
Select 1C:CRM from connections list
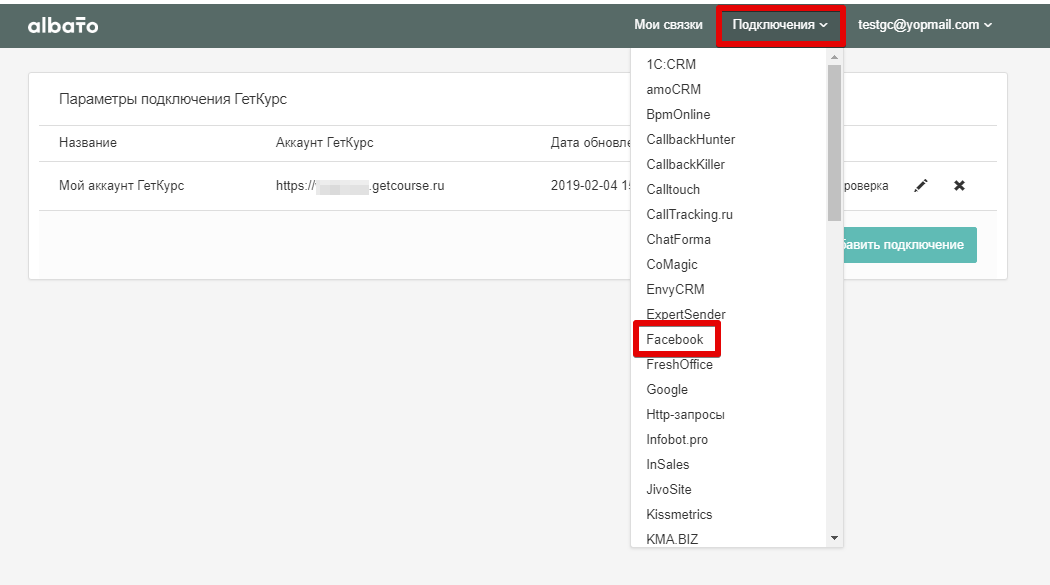coord(671,64)
